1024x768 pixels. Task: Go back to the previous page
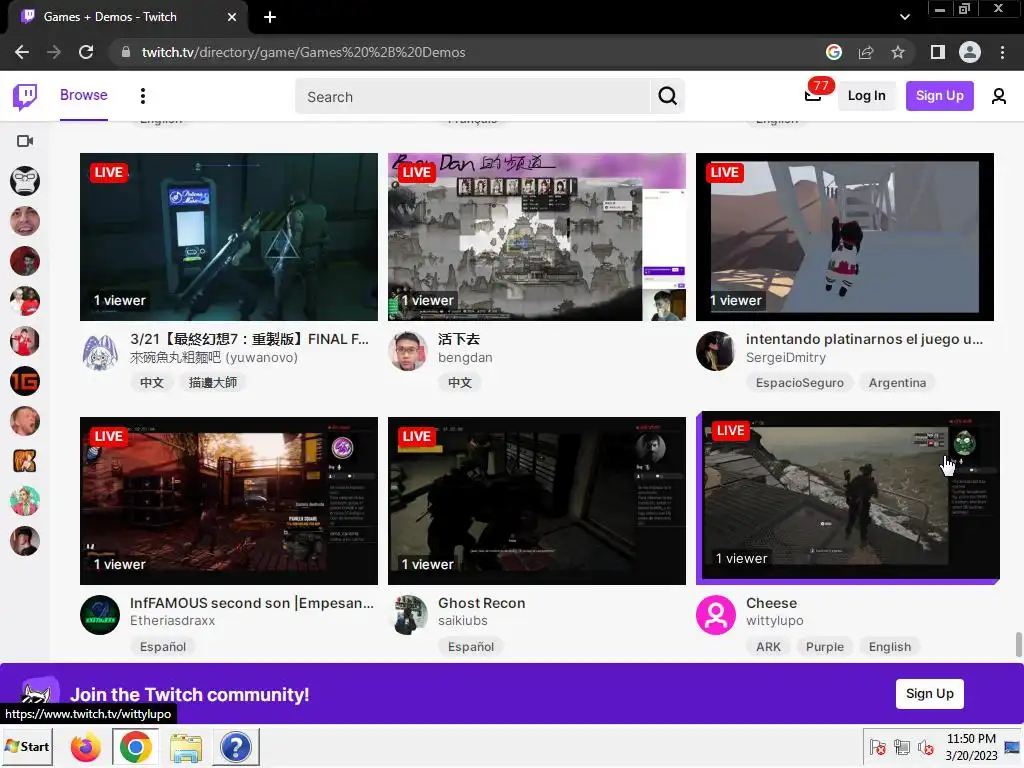point(22,52)
